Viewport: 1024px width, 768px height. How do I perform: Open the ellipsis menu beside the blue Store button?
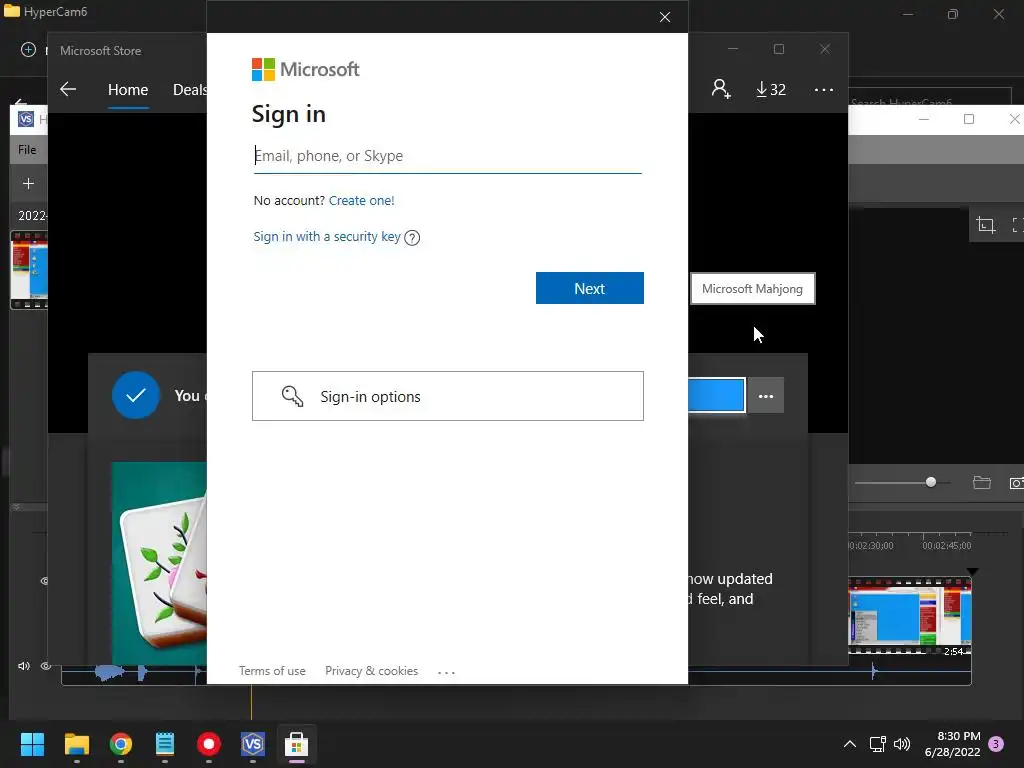765,396
